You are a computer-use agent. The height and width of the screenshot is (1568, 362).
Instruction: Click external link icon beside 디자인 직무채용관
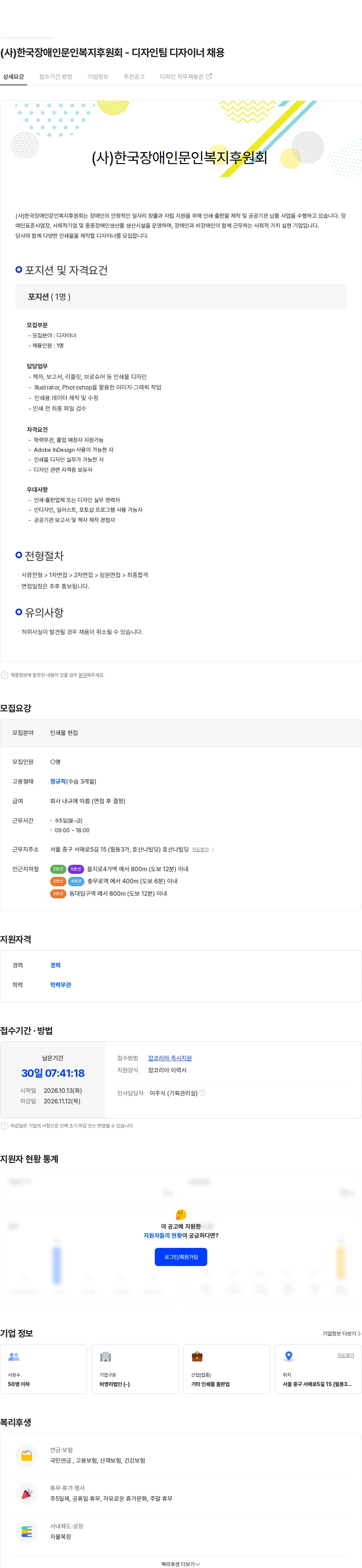point(209,76)
